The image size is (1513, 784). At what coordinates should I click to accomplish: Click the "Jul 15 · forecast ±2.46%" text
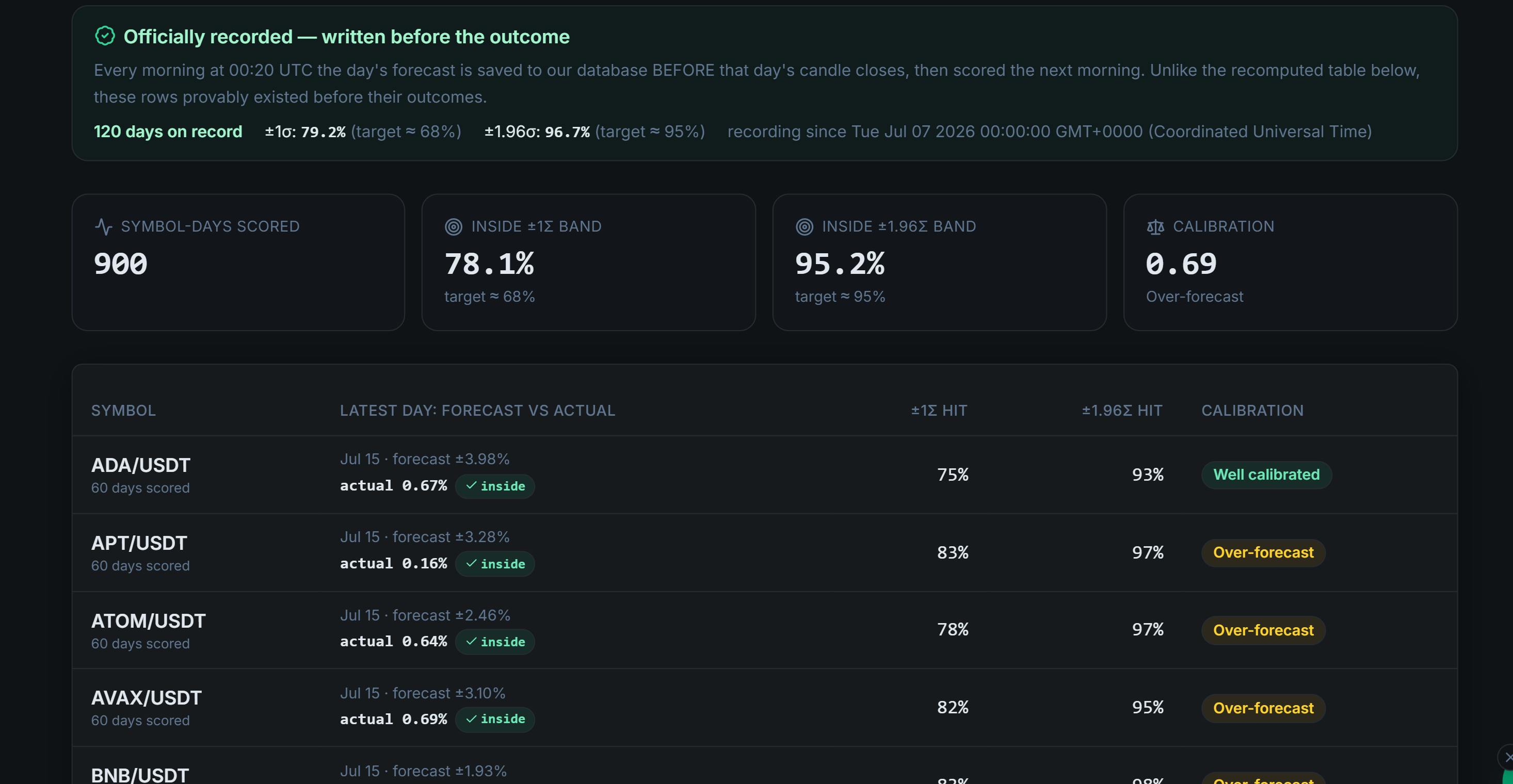pos(425,615)
